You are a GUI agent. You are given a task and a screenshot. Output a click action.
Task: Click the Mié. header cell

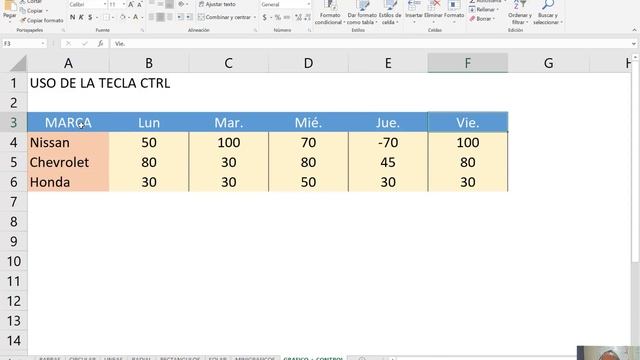pos(308,122)
